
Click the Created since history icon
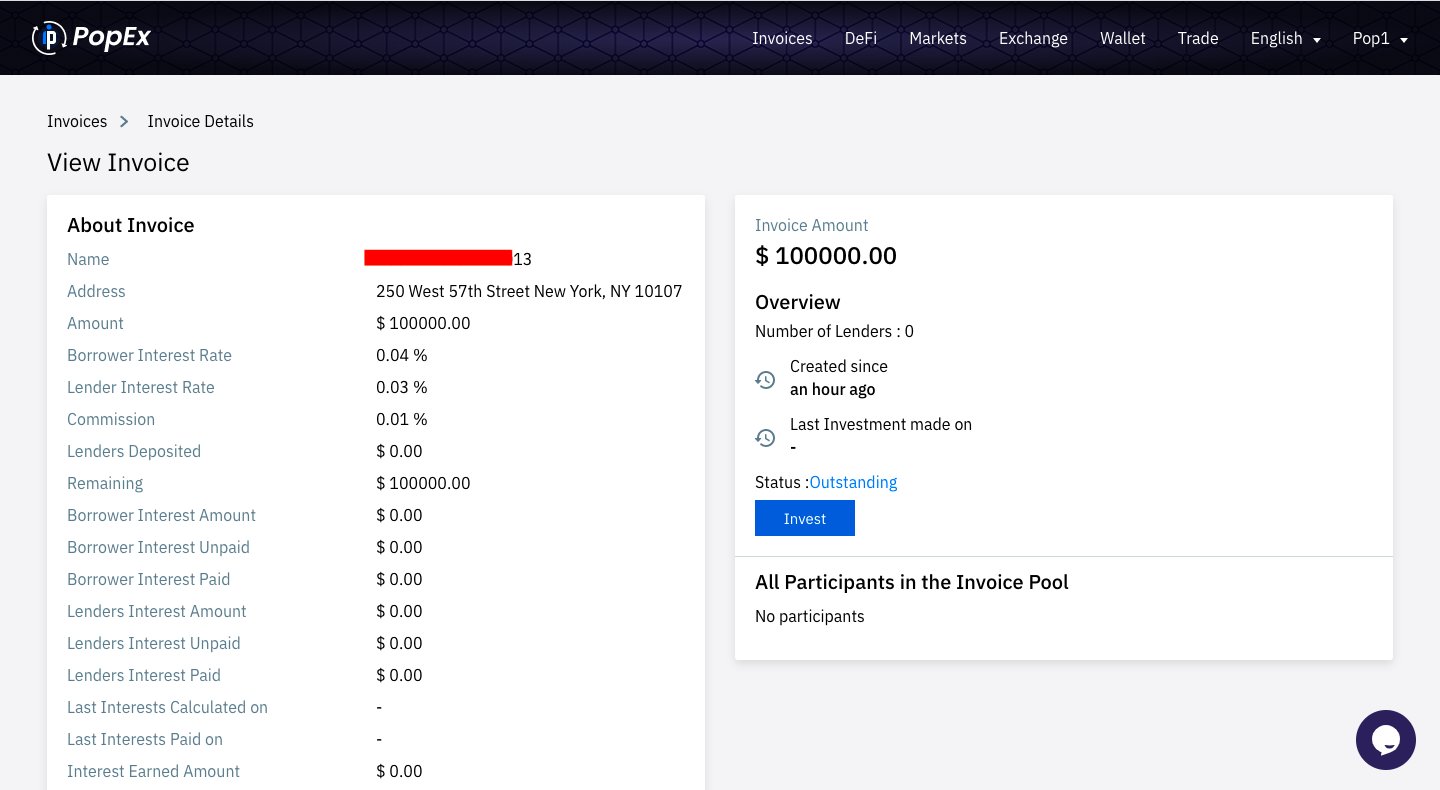[765, 380]
